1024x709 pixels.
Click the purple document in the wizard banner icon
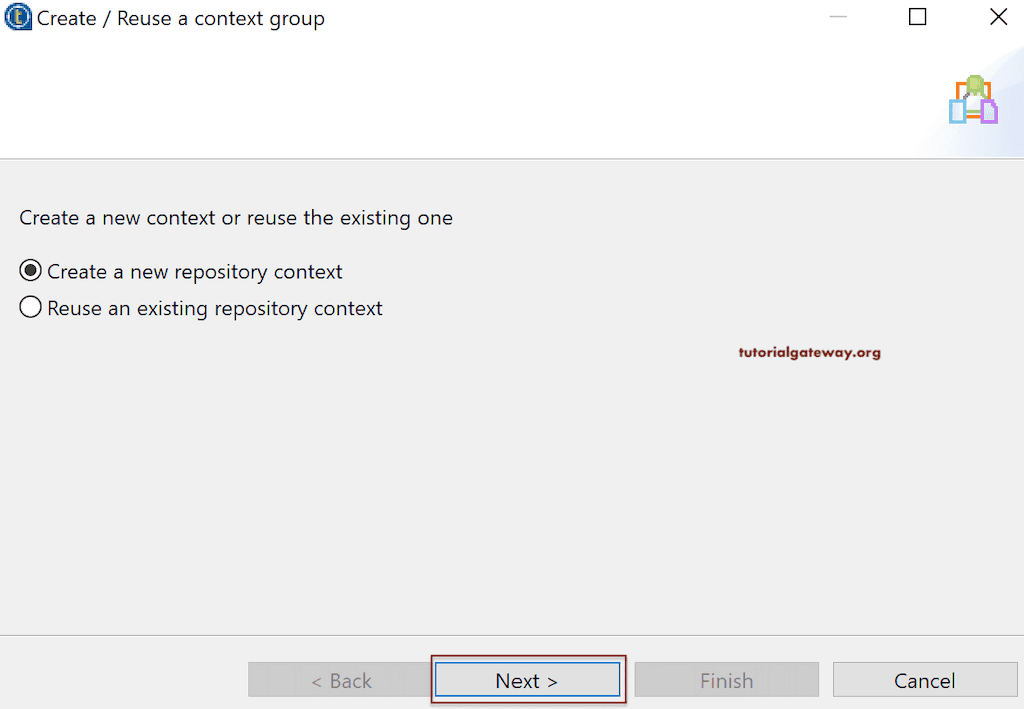989,111
